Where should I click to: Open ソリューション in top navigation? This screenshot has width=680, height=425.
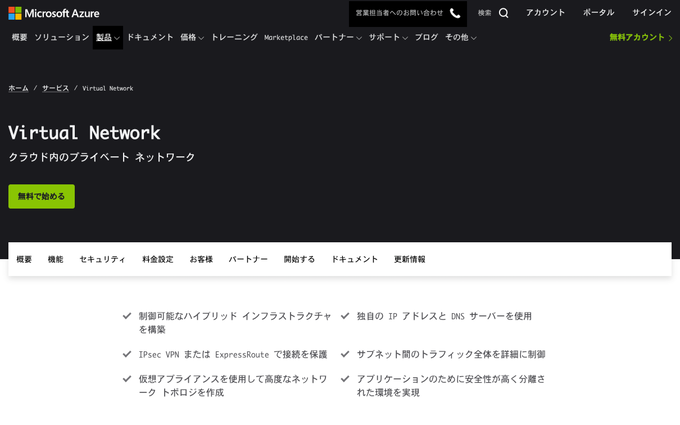(x=62, y=37)
